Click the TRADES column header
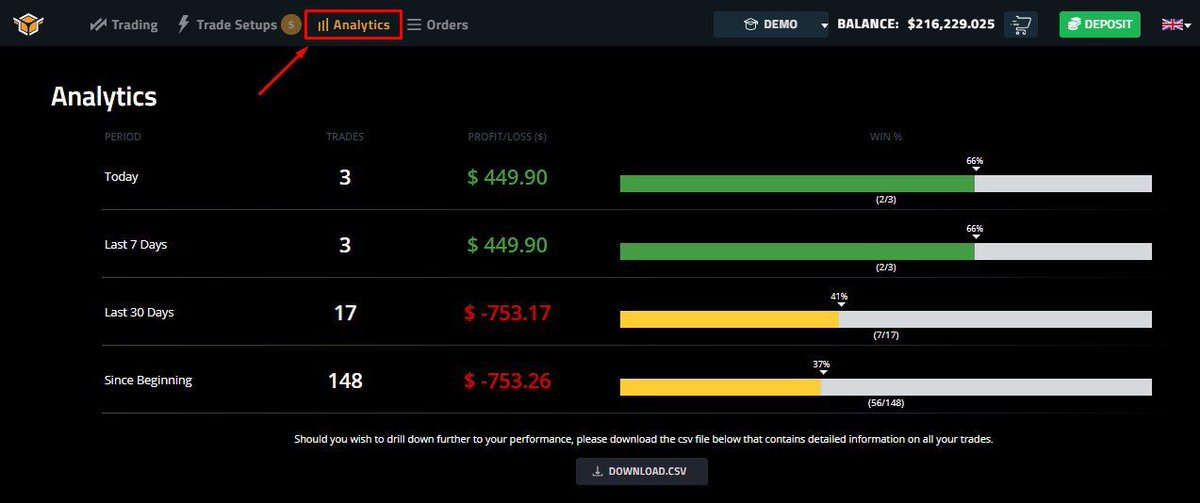Viewport: 1200px width, 503px height. [x=345, y=136]
